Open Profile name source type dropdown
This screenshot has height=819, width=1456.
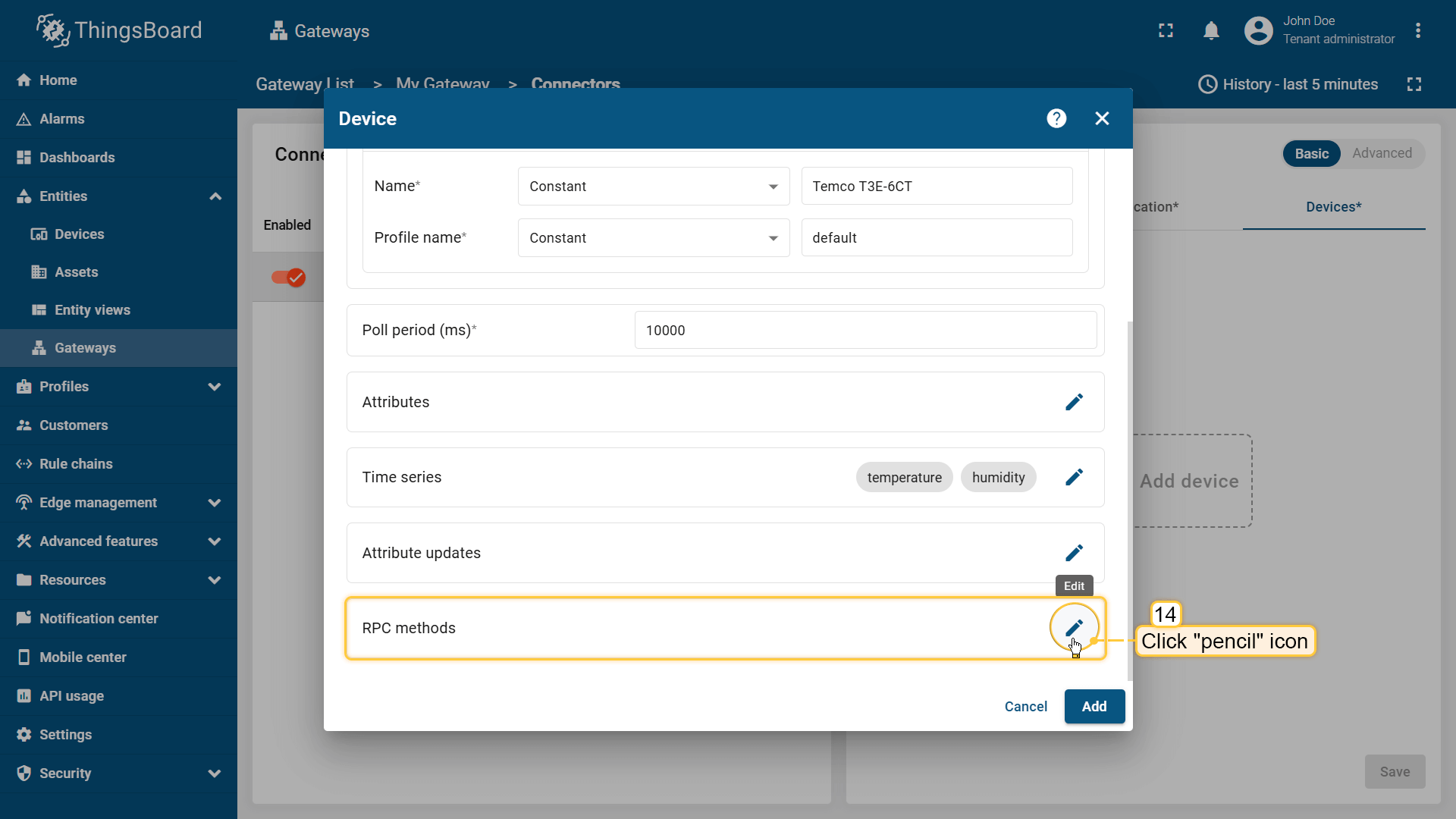[x=653, y=238]
